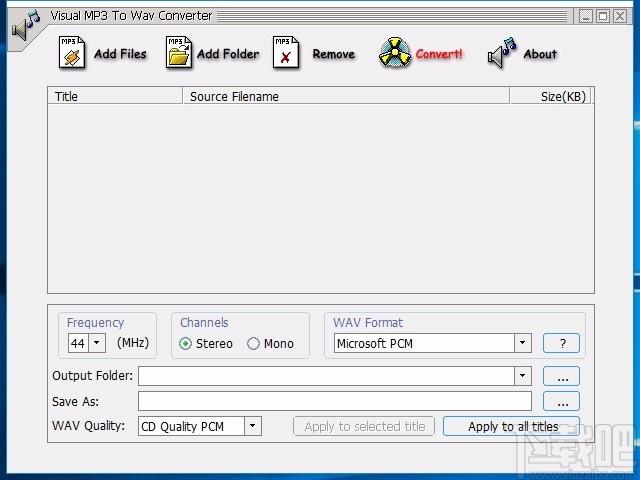Click in the Save As text field
Screen dimensions: 640x480
(x=335, y=401)
